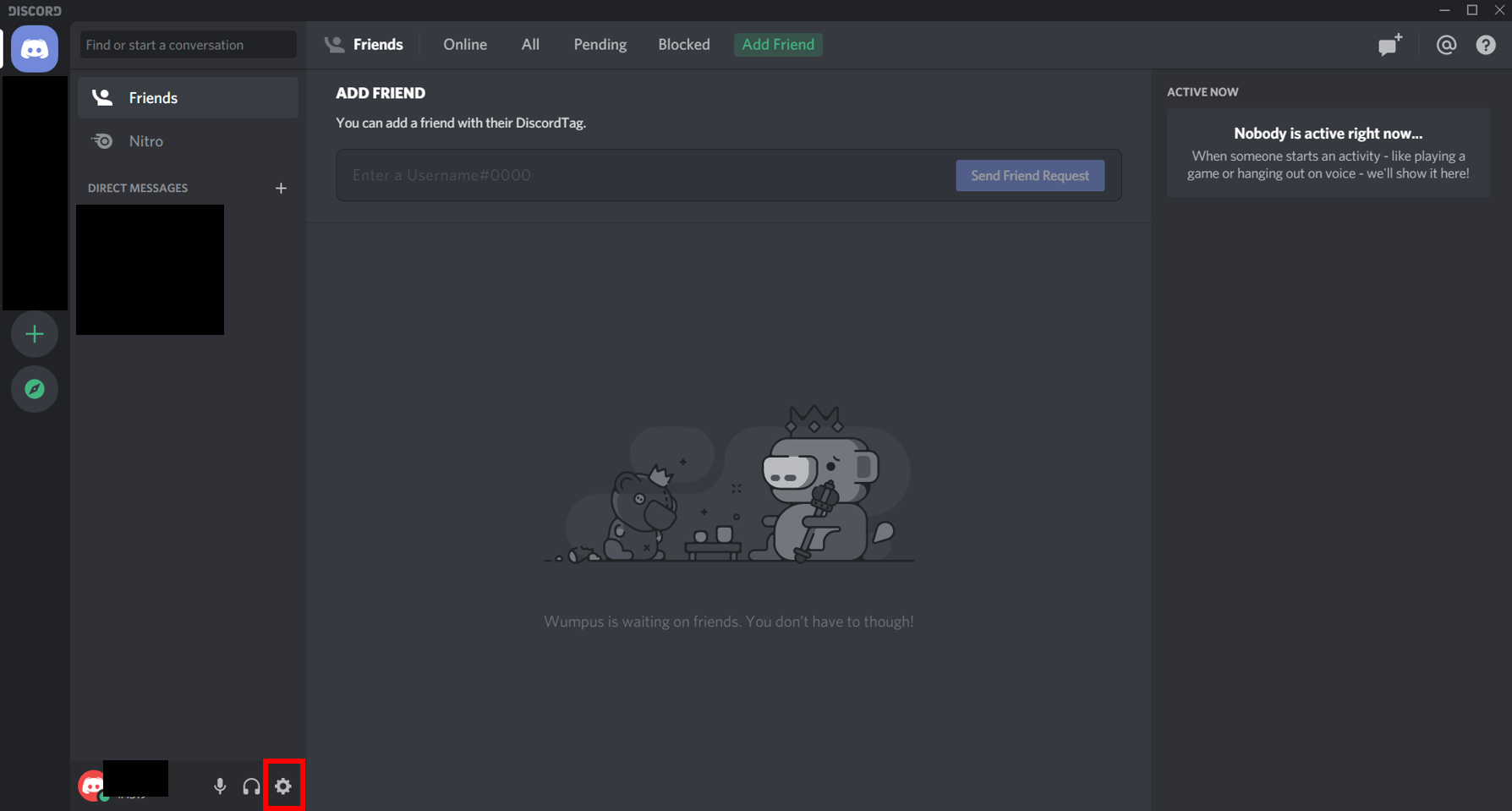Click the ACTIVE NOW heading
The height and width of the screenshot is (811, 1512).
point(1202,92)
